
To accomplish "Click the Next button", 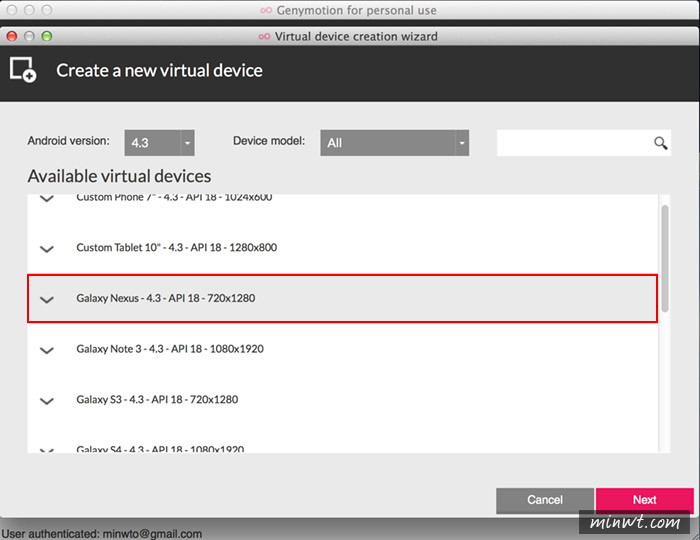I will pos(644,500).
